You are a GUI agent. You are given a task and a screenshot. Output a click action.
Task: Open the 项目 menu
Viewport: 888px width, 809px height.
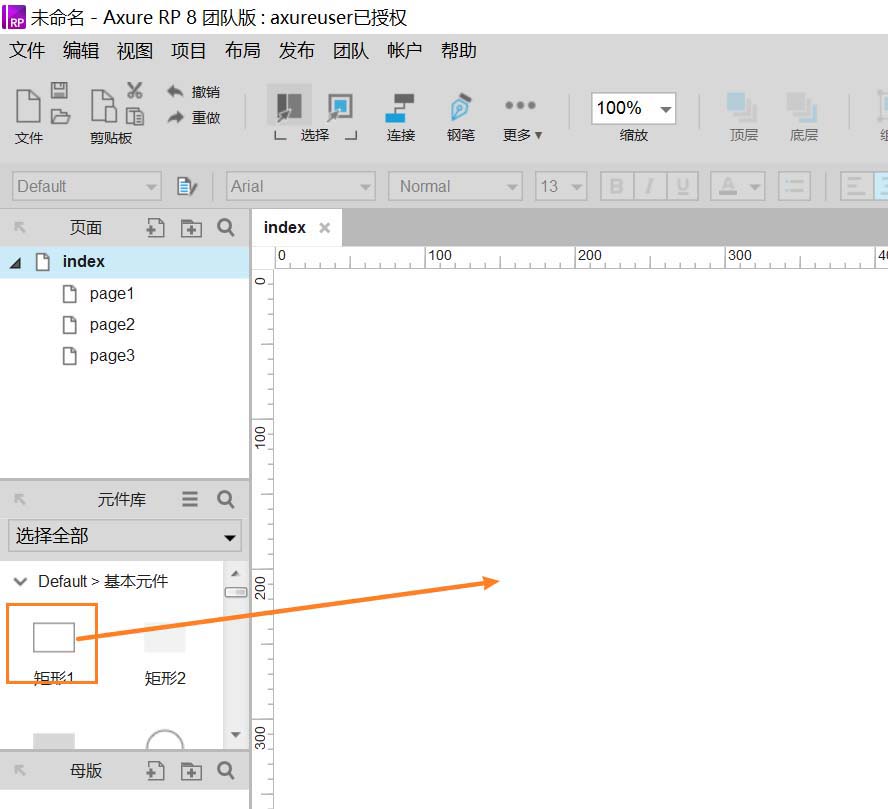pyautogui.click(x=189, y=50)
